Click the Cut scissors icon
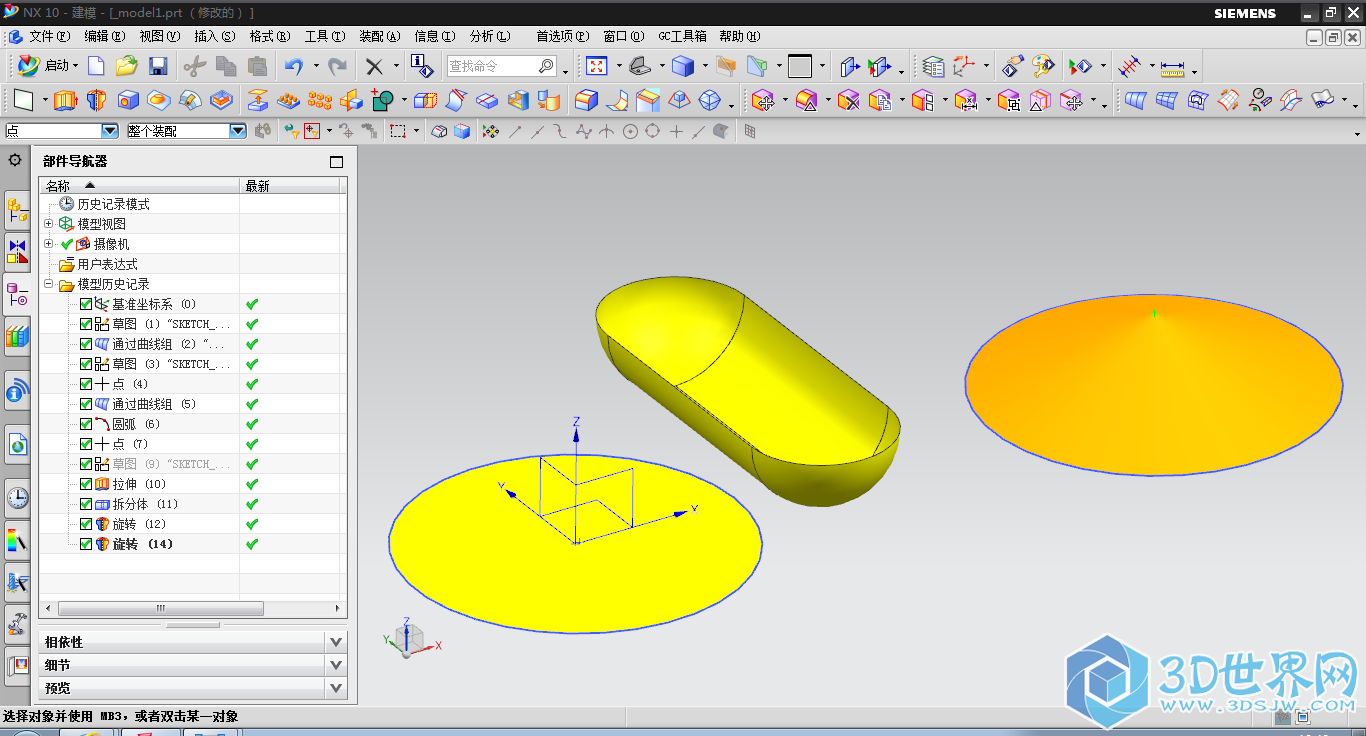Image resolution: width=1366 pixels, height=736 pixels. [194, 66]
